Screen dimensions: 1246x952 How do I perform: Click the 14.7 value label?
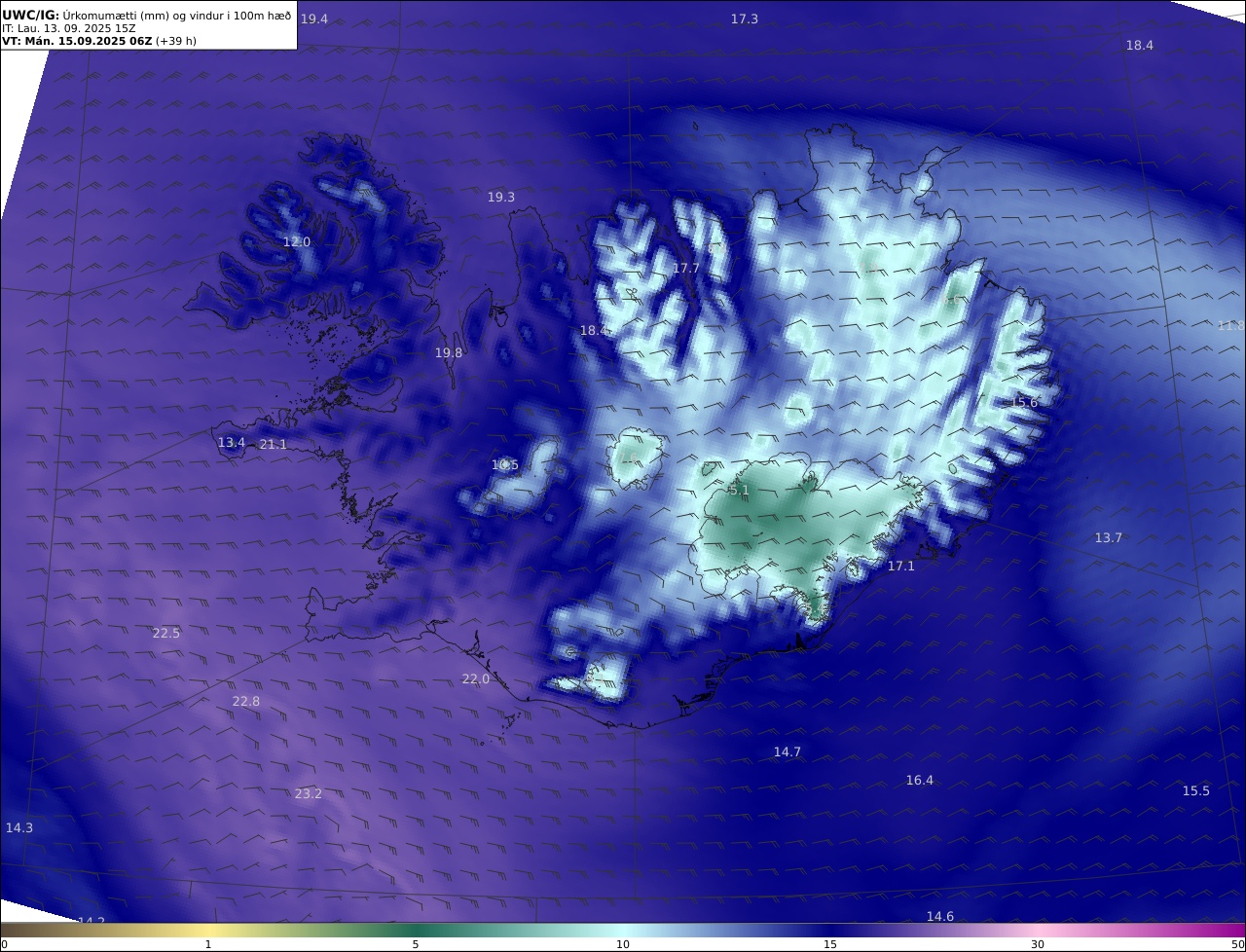click(788, 751)
